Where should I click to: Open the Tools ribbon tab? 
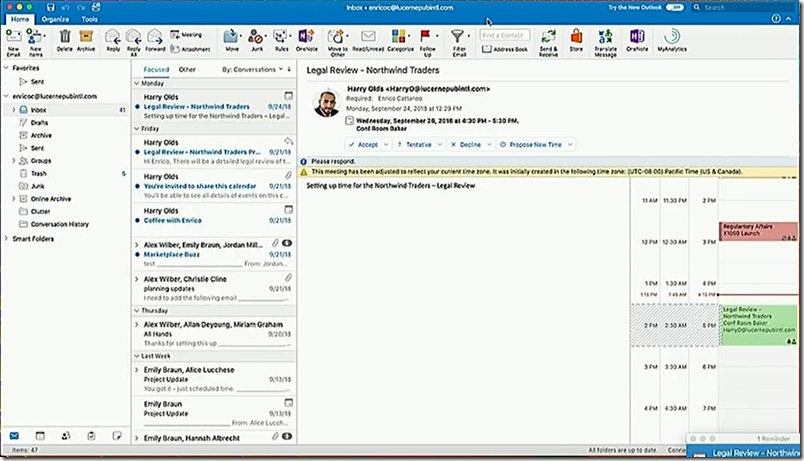click(89, 19)
